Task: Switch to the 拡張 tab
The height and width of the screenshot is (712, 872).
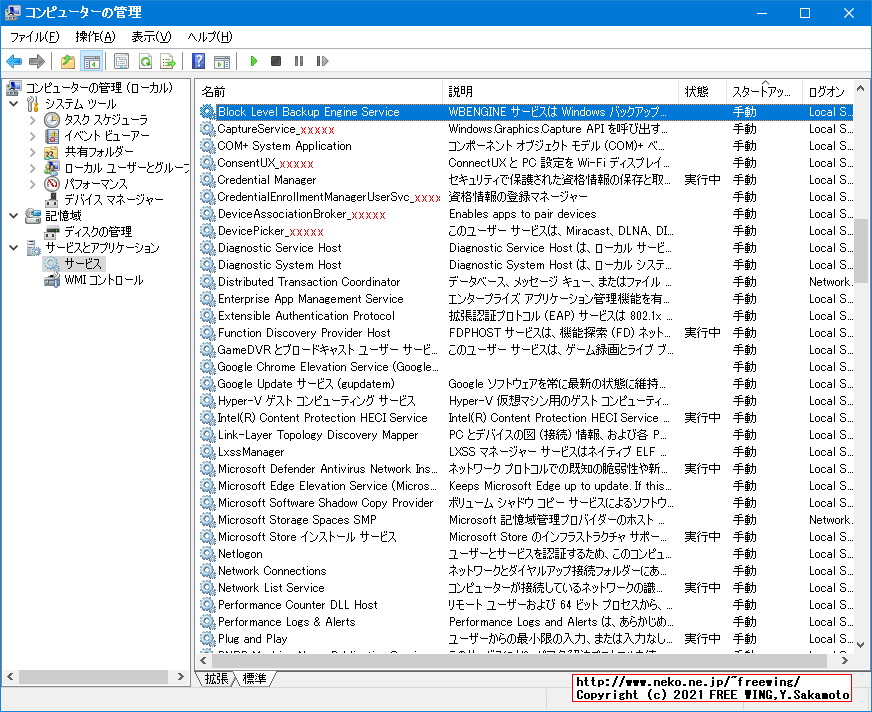Action: coord(215,677)
